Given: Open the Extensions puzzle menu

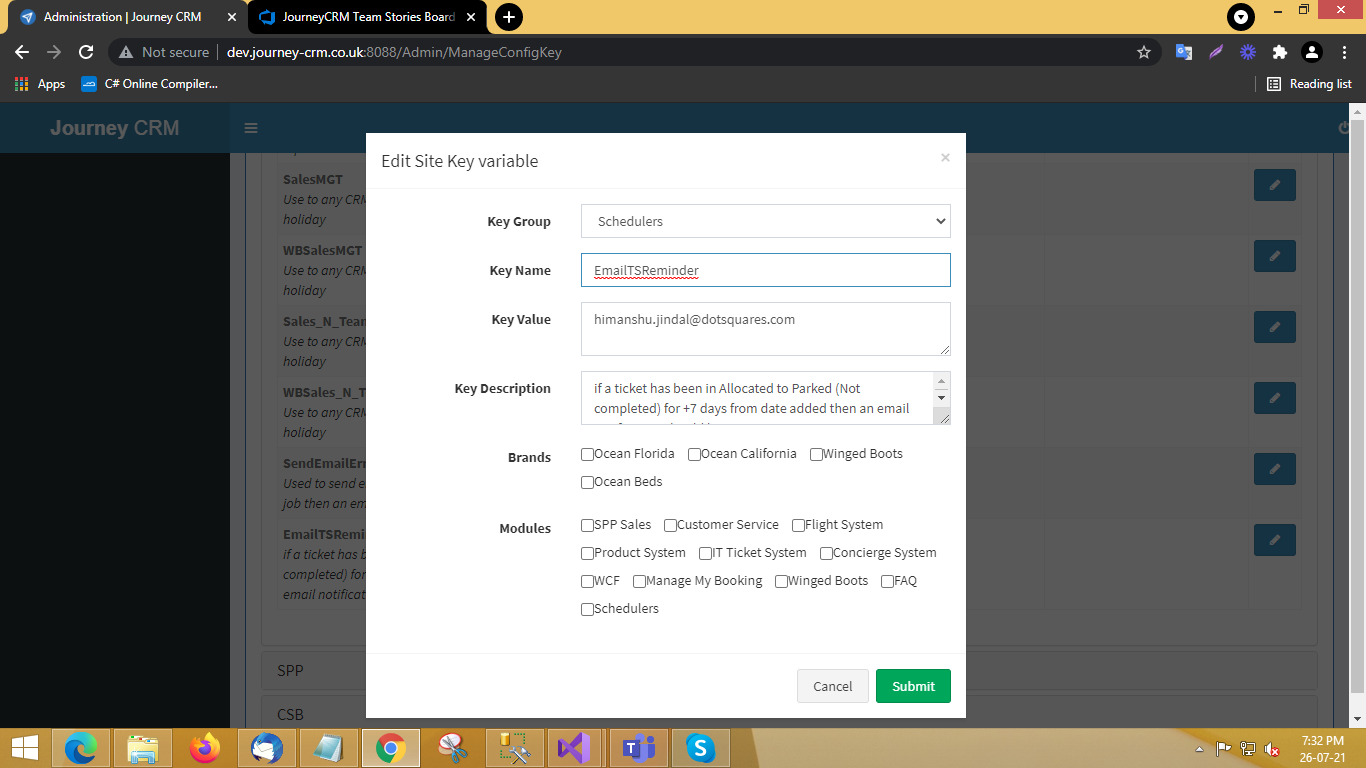Looking at the screenshot, I should [x=1280, y=52].
